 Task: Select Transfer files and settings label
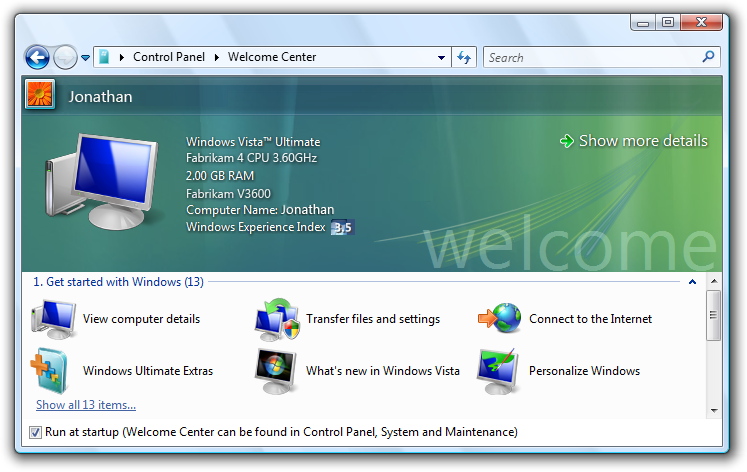pyautogui.click(x=373, y=319)
